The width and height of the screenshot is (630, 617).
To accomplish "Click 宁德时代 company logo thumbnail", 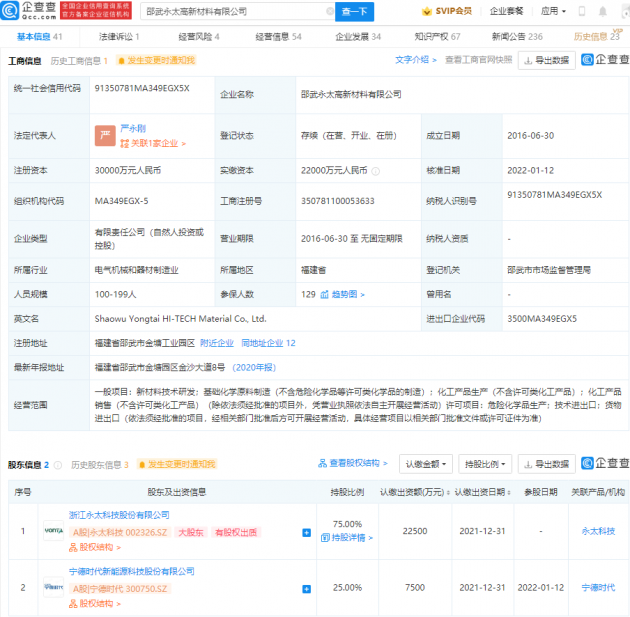I will coord(53,587).
